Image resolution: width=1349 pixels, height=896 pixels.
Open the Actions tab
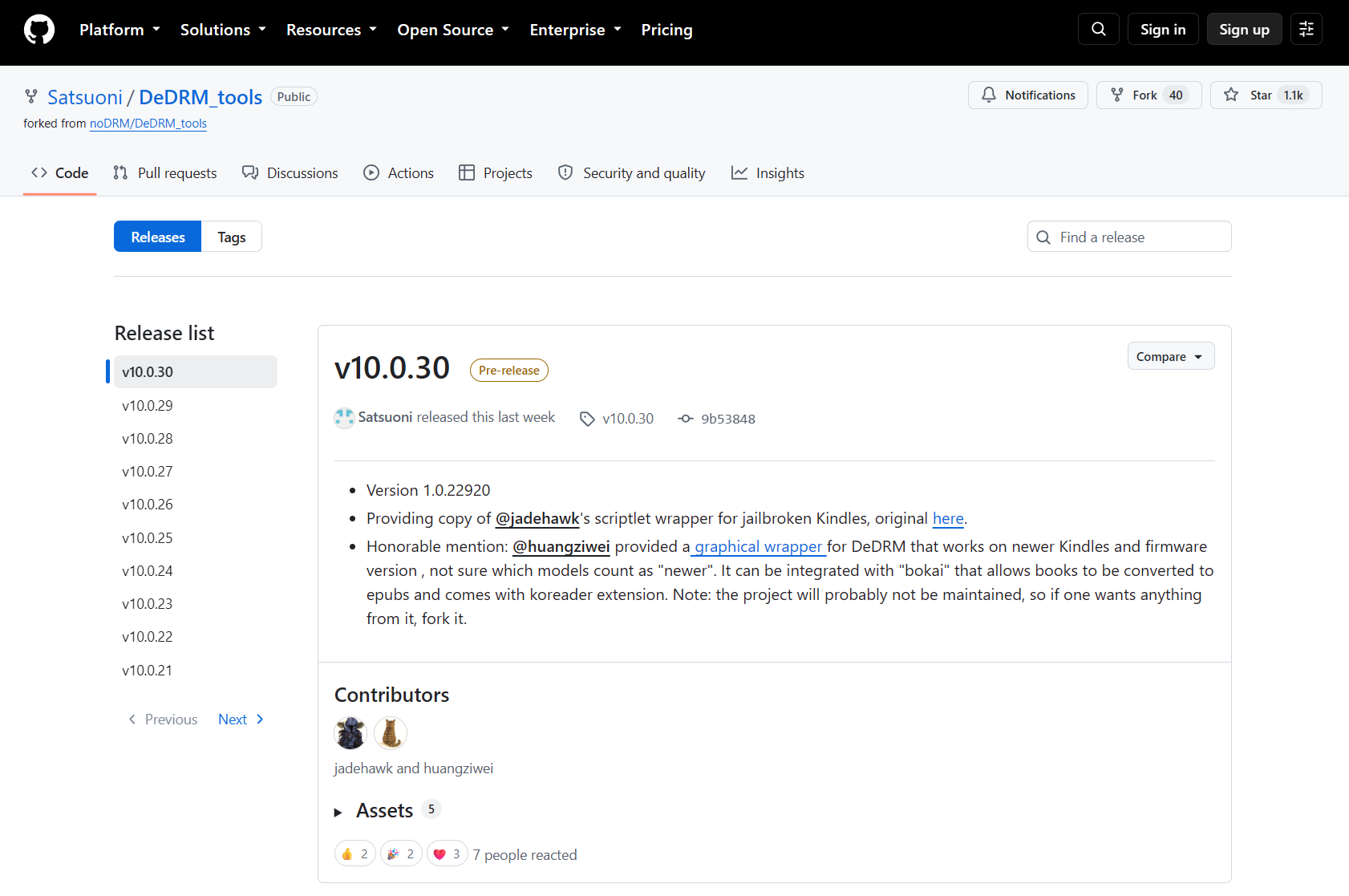coord(399,172)
